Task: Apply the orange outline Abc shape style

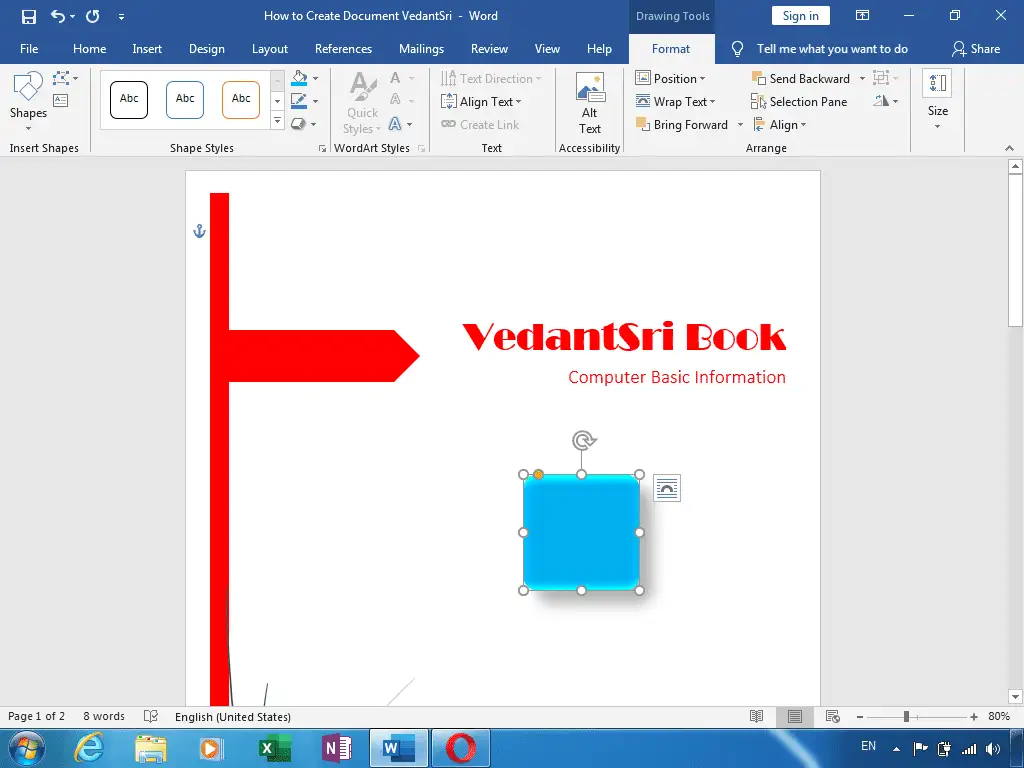Action: coord(241,99)
